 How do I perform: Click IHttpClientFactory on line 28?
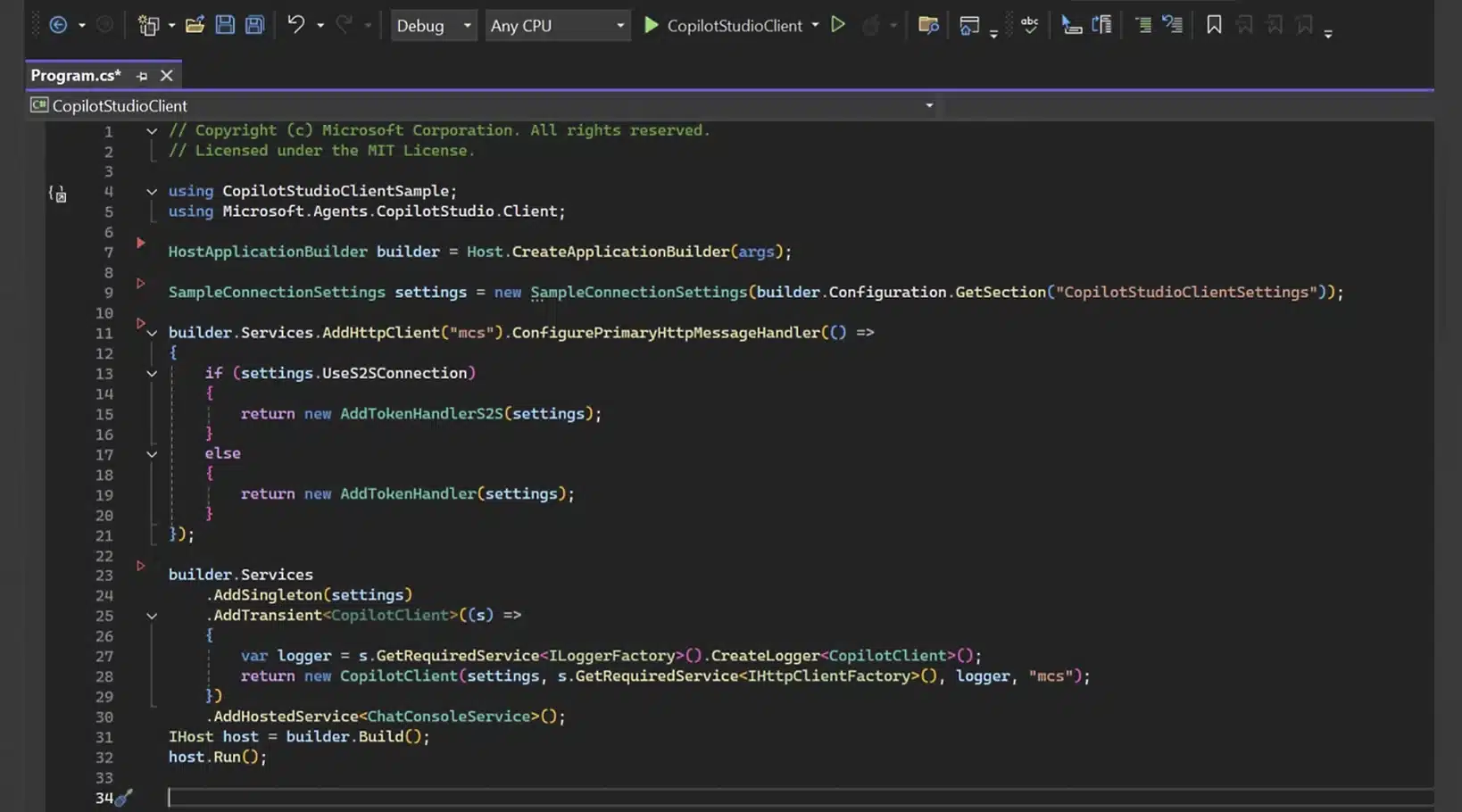pyautogui.click(x=828, y=675)
